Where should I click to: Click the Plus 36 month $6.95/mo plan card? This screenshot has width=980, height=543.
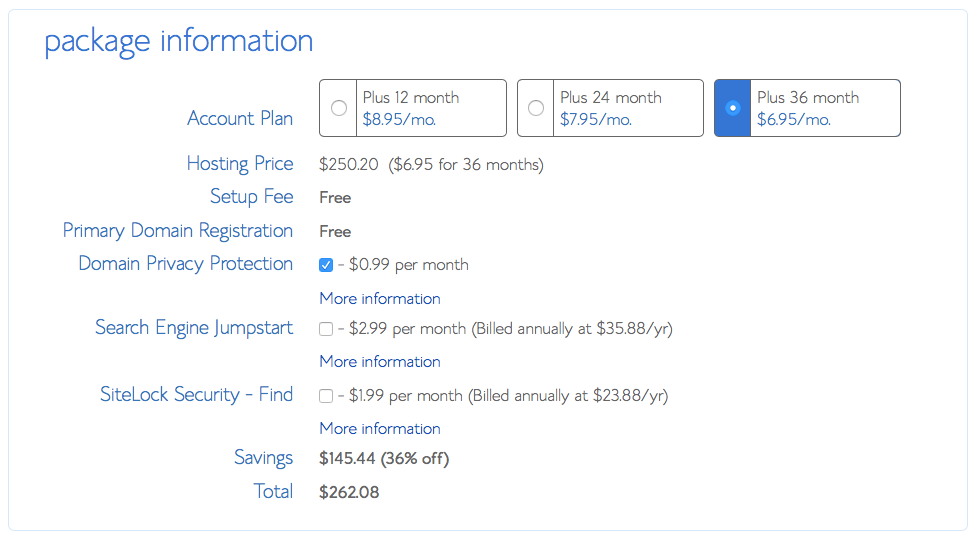tap(807, 108)
